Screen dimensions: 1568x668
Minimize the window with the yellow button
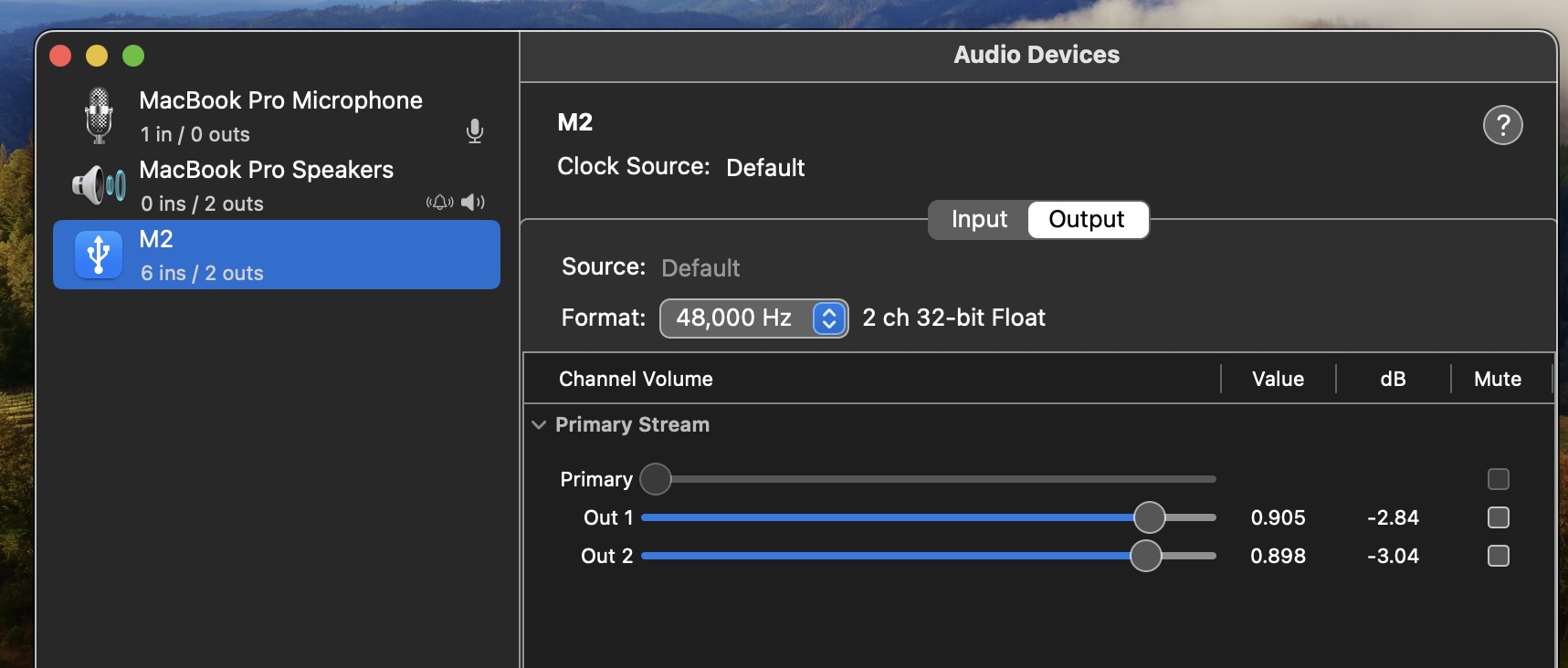click(97, 56)
